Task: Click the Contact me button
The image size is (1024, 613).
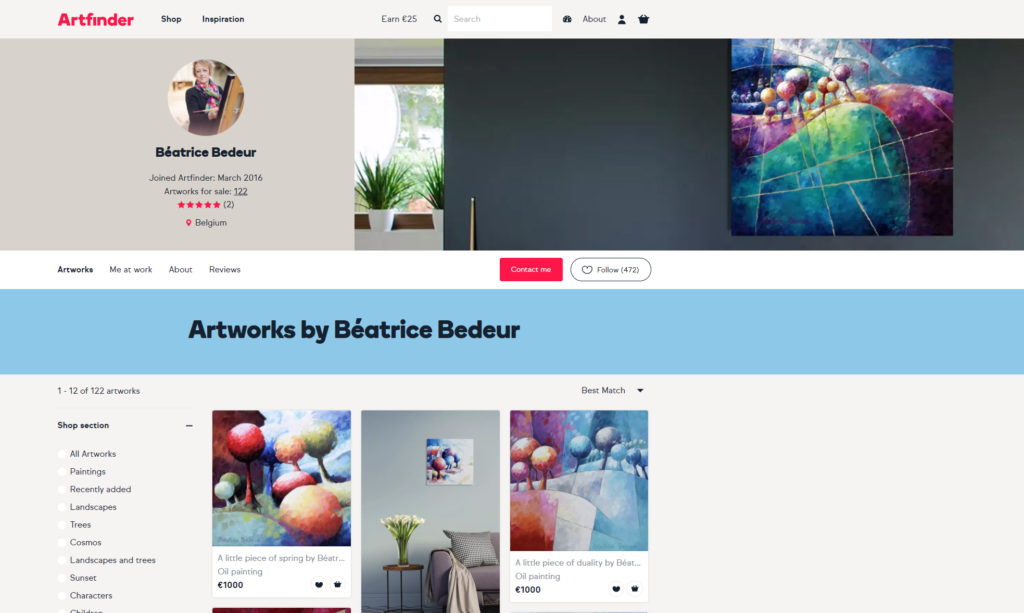Action: tap(531, 270)
